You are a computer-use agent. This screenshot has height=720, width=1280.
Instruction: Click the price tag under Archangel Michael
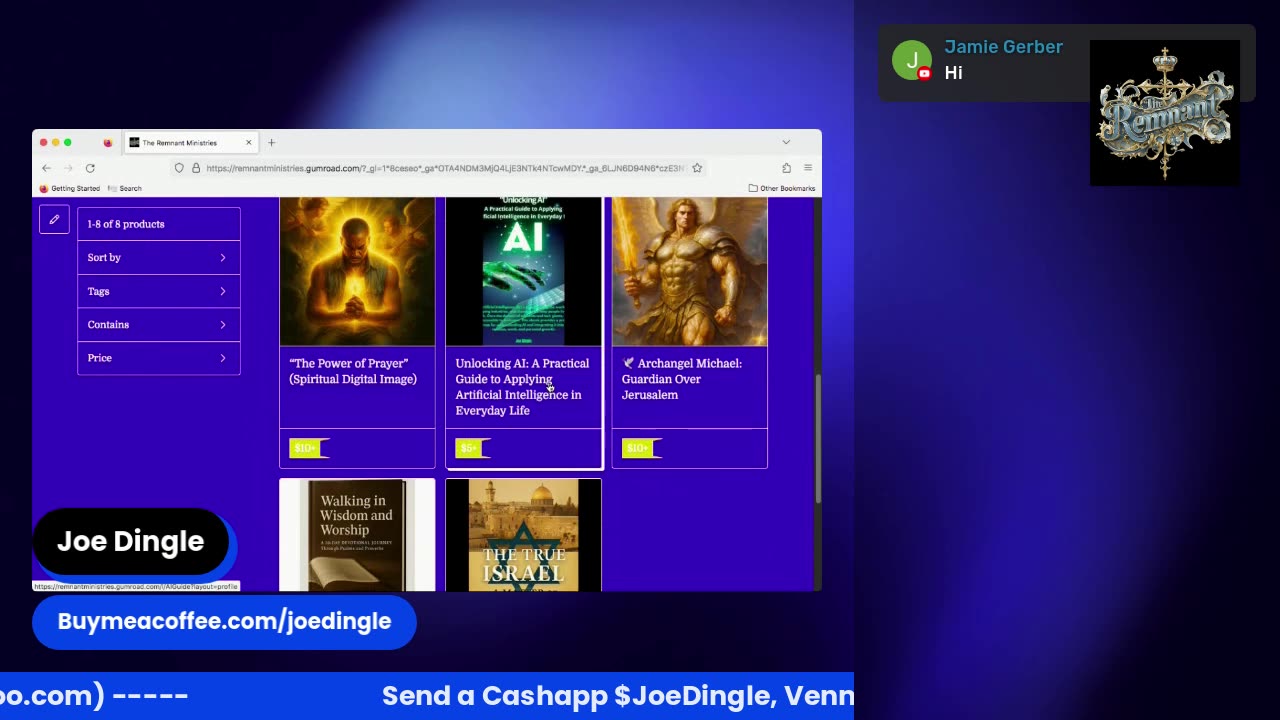coord(641,448)
